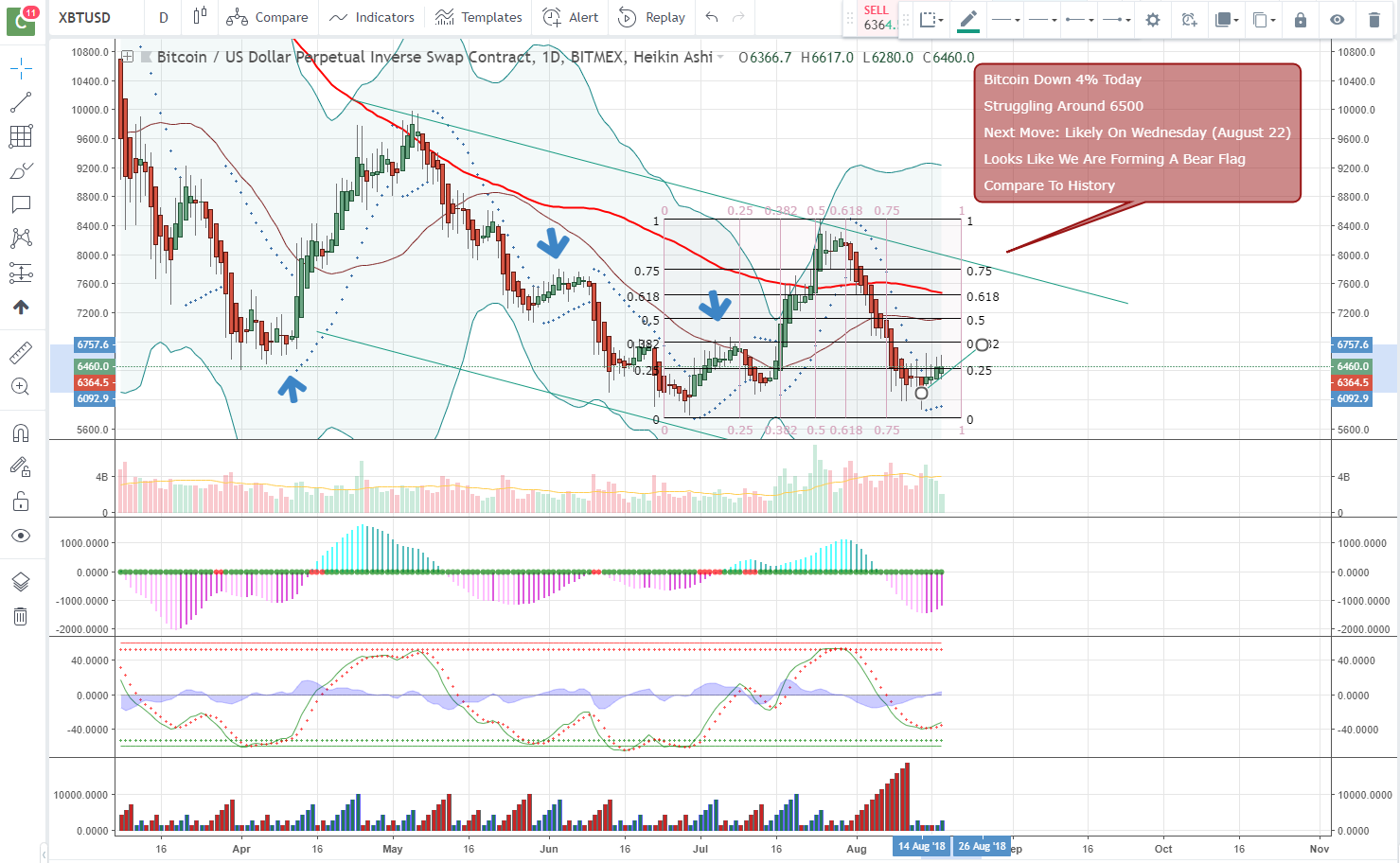The width and height of the screenshot is (1400, 863).
Task: Expand the chart legend dropdown arrow after Heikin Ashi
Action: click(720, 57)
